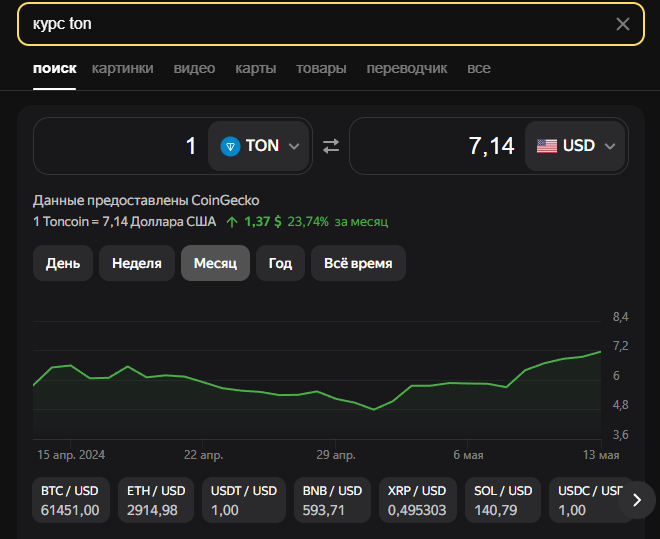Image resolution: width=660 pixels, height=539 pixels.
Task: Open the 'все' services tab
Action: pos(479,68)
